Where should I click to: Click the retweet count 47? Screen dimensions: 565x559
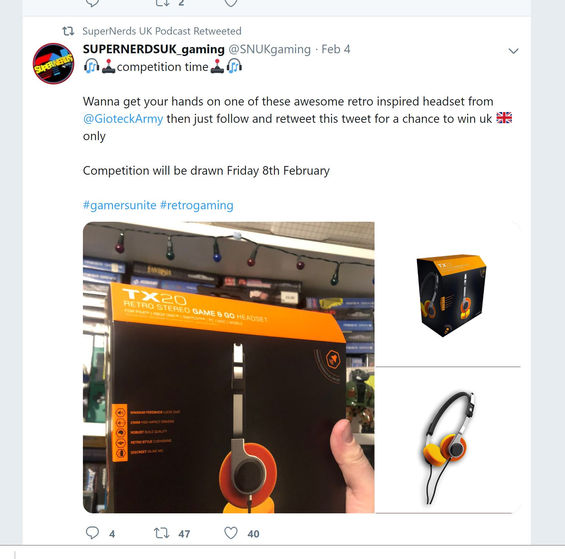click(184, 534)
